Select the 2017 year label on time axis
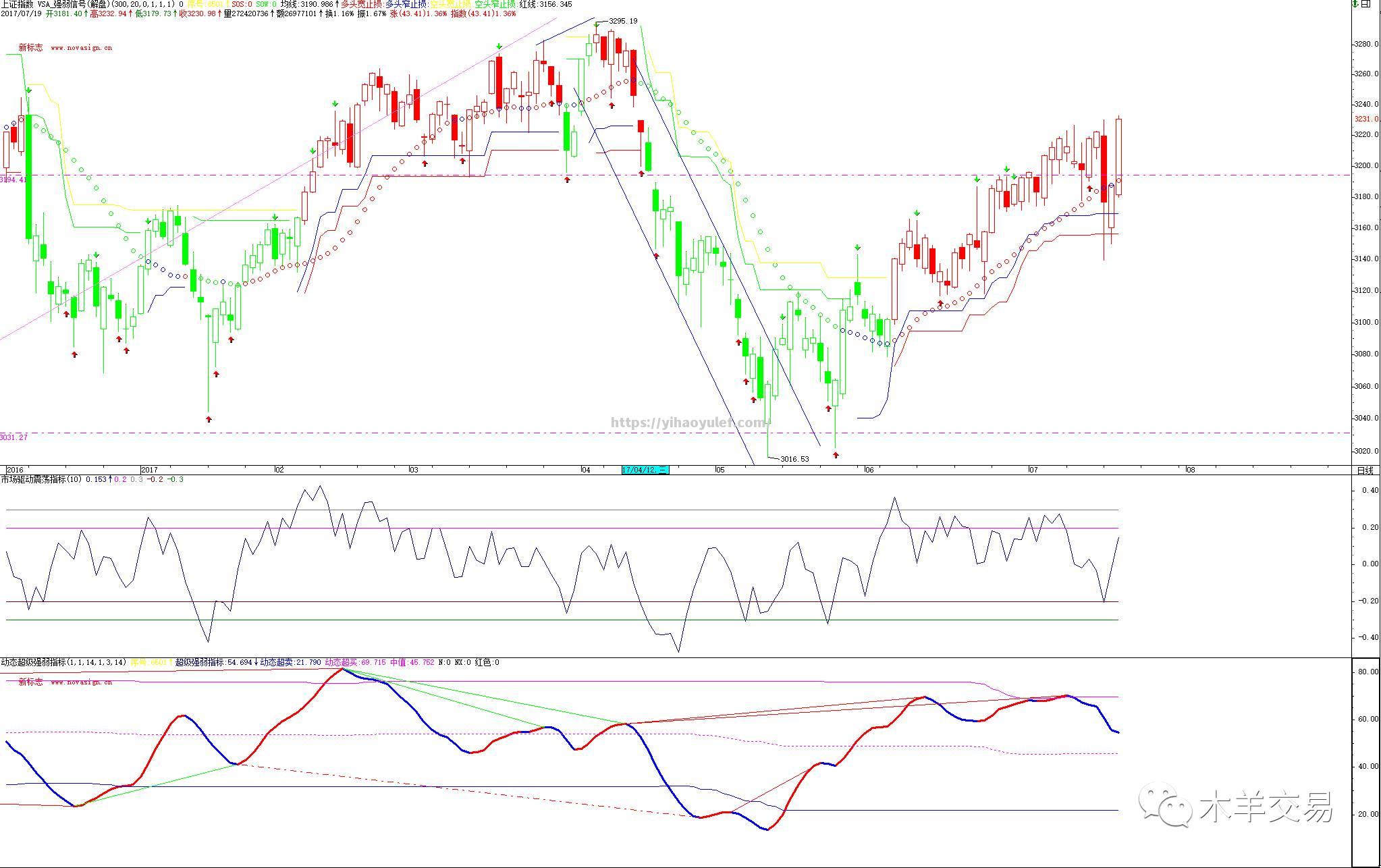Screen dimensions: 1381x868 149,470
